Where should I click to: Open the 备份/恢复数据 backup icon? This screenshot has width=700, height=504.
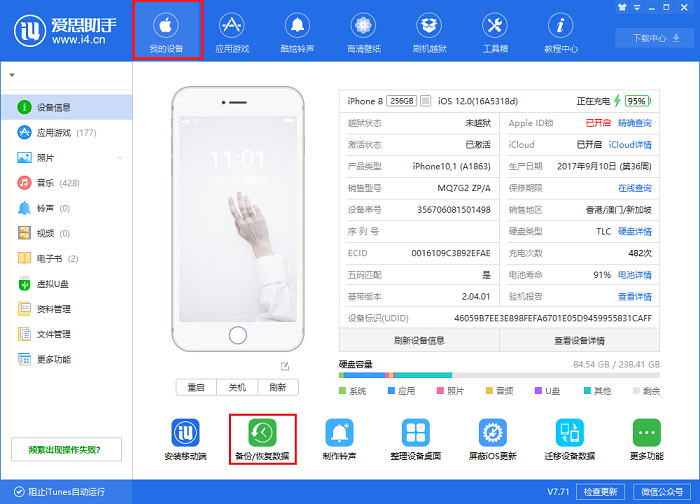pyautogui.click(x=262, y=432)
